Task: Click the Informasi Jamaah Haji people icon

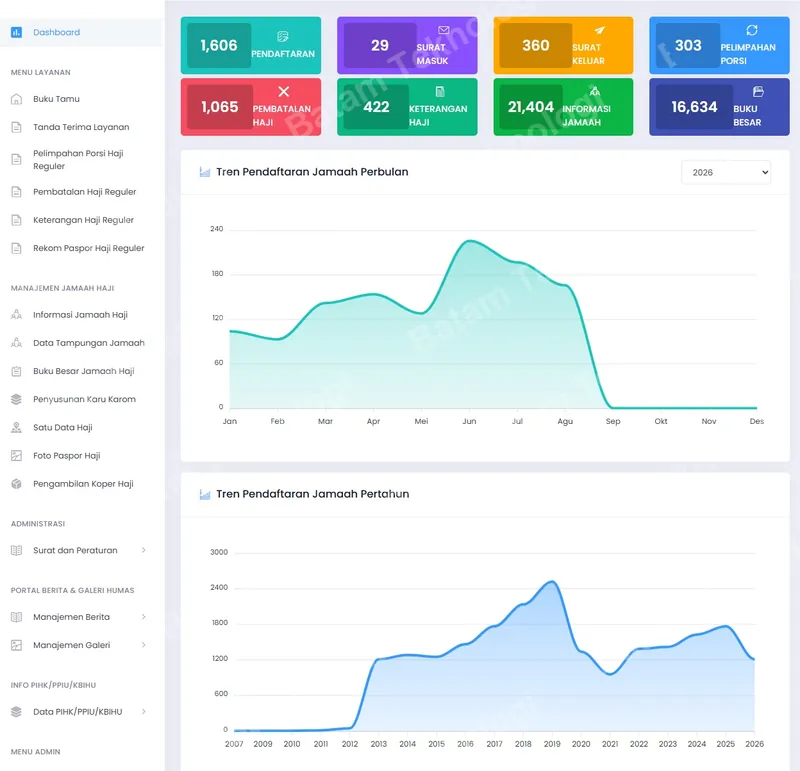Action: click(16, 315)
